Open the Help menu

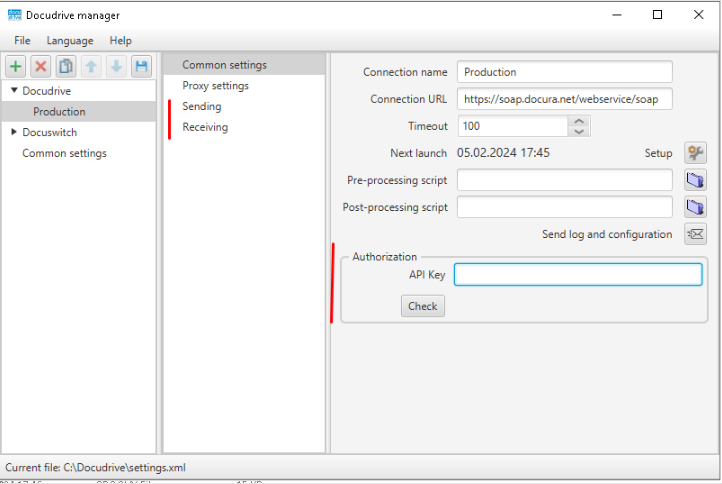tap(121, 41)
